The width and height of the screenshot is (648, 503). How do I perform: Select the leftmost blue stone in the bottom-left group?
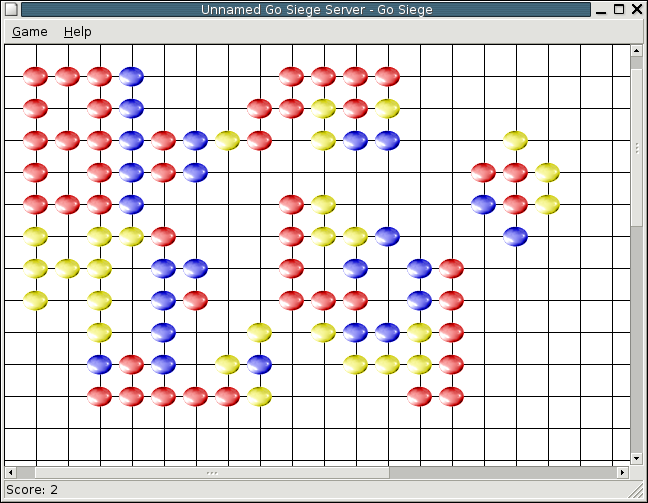coord(99,364)
